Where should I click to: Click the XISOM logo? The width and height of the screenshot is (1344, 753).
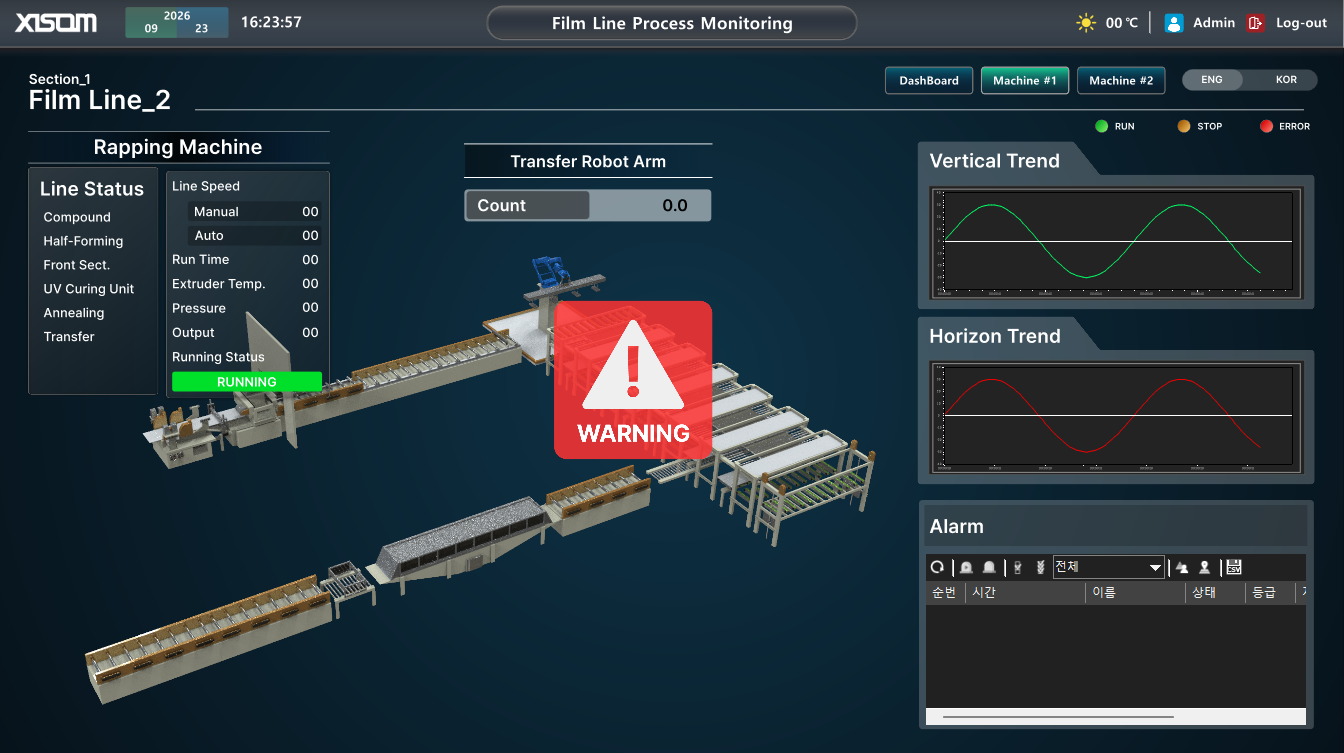[56, 22]
